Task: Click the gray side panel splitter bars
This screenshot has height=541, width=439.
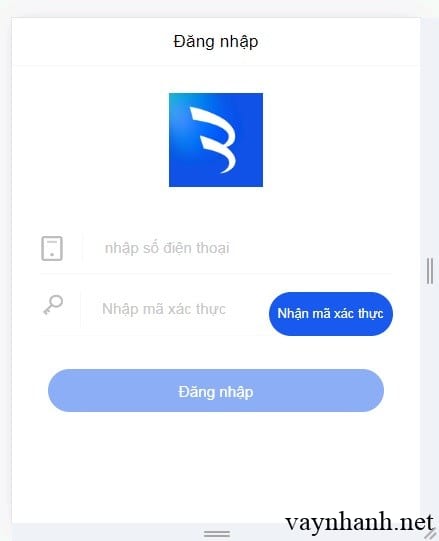Action: pyautogui.click(x=430, y=270)
